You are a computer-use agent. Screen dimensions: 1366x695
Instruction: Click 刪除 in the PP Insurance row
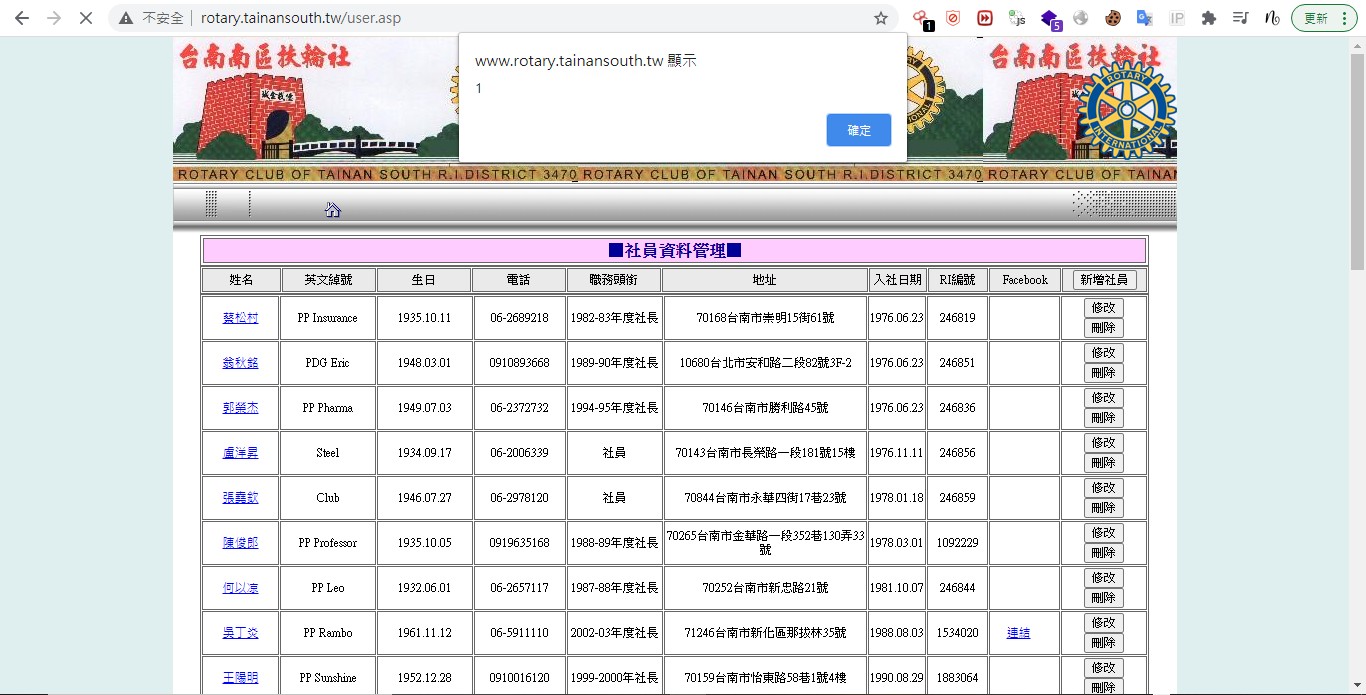pos(1104,328)
